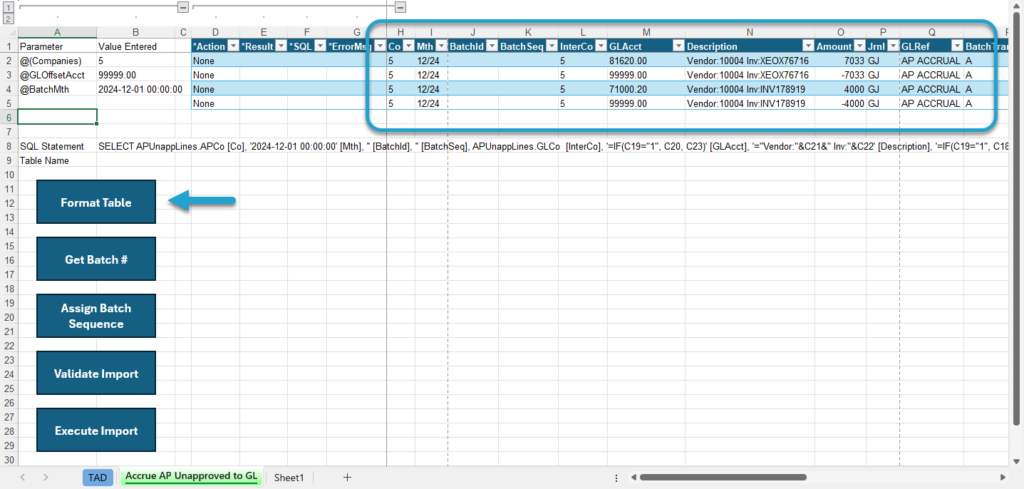Open the InterCo column filter dropdown
The width and height of the screenshot is (1024, 489).
600,46
